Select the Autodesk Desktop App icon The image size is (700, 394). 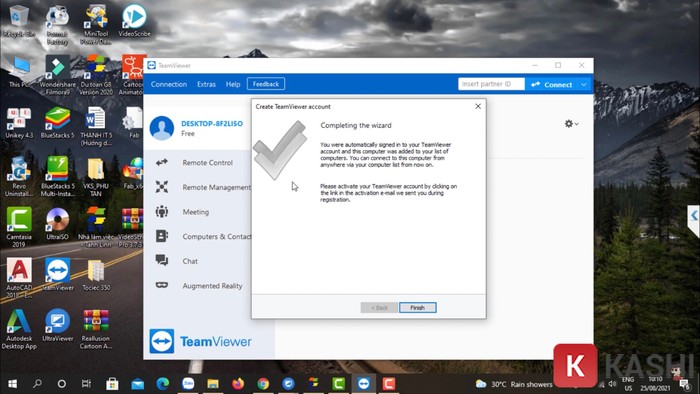18,329
